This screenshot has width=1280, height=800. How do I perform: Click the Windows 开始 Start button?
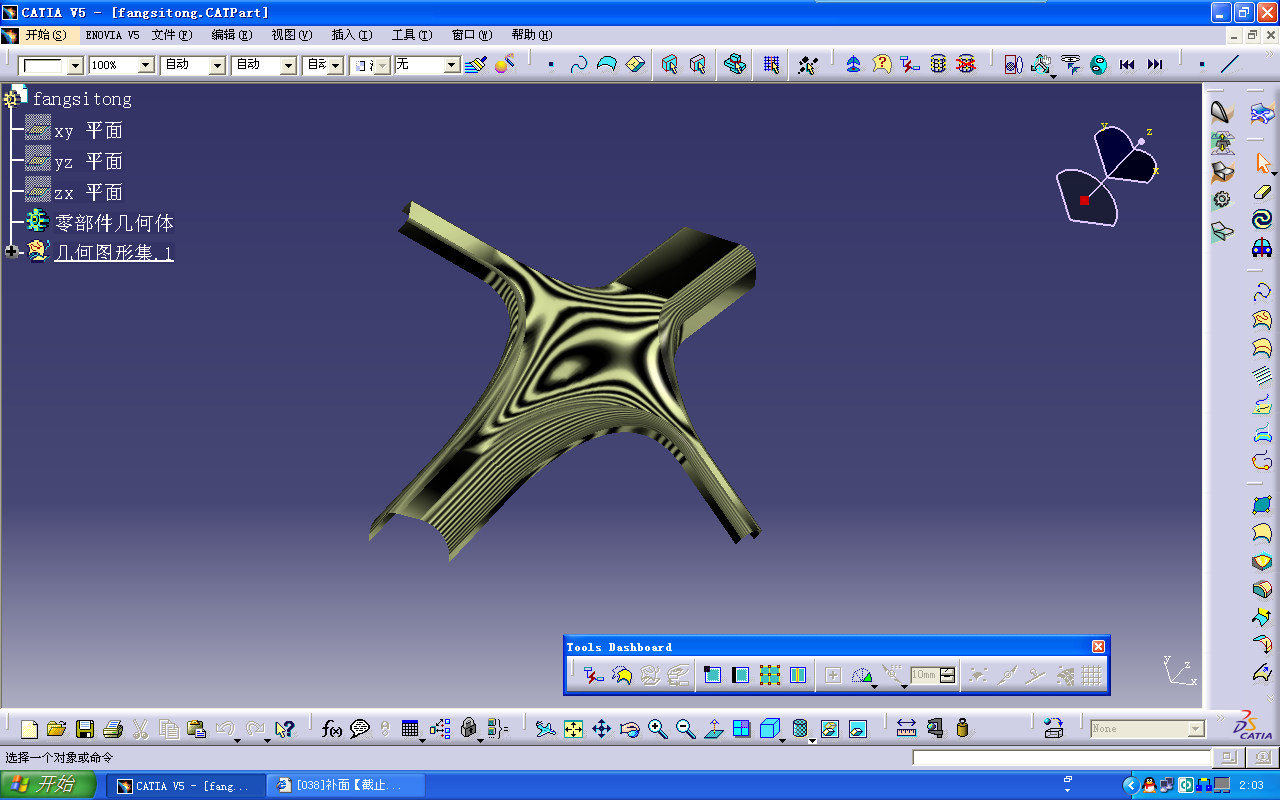(x=49, y=785)
